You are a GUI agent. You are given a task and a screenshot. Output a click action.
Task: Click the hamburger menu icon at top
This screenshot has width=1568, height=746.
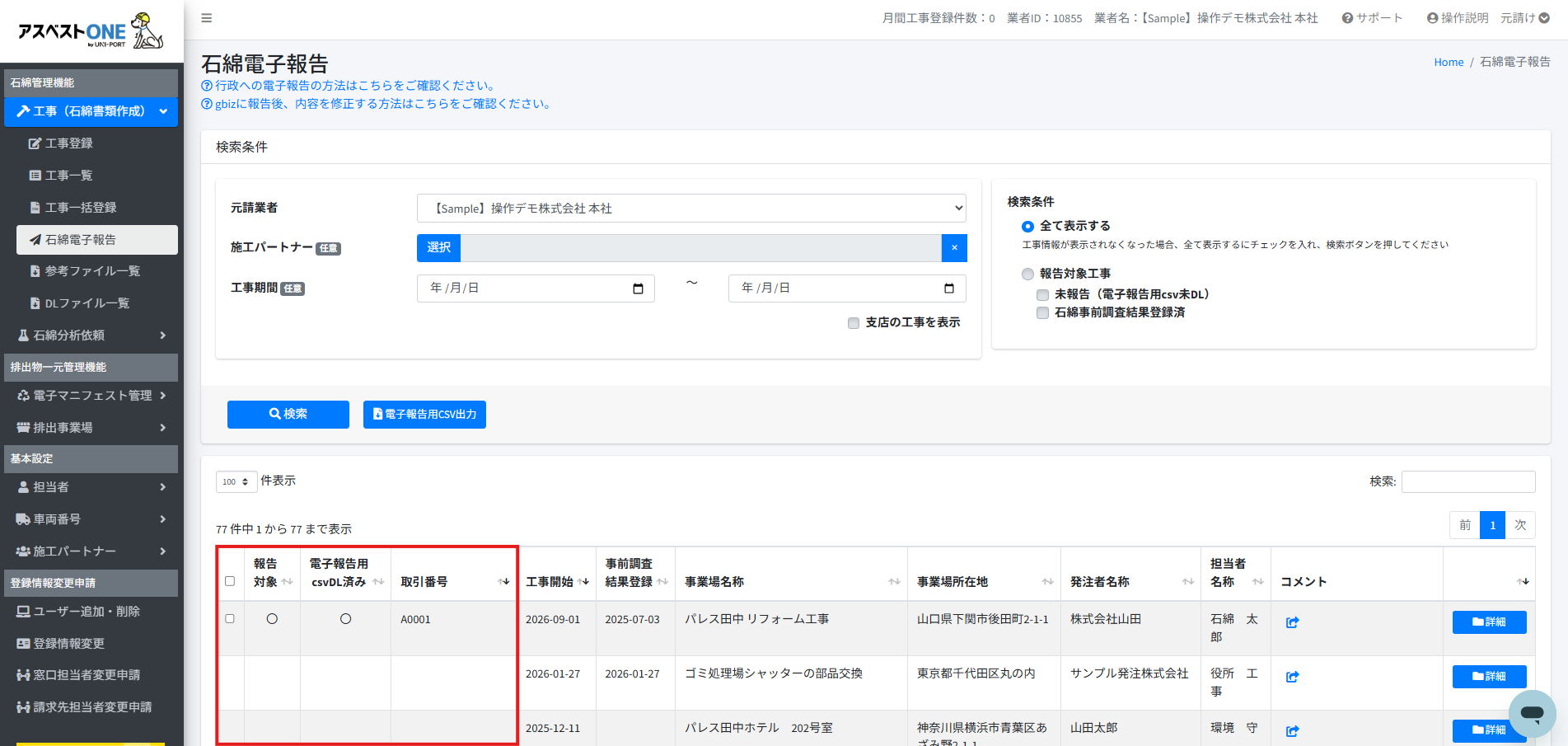click(207, 18)
